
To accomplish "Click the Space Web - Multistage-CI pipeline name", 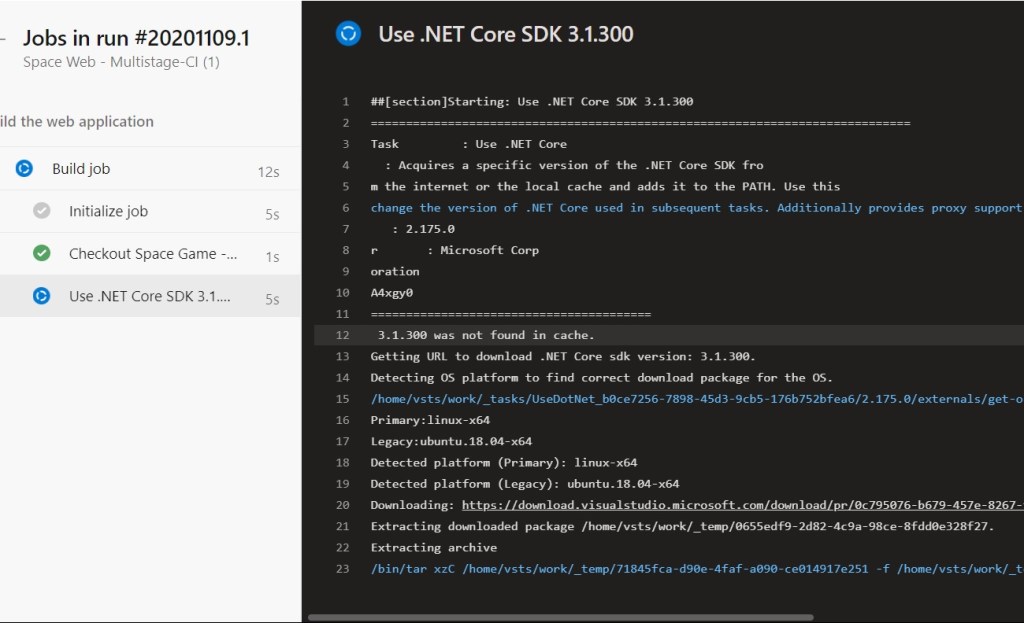I will click(x=121, y=62).
